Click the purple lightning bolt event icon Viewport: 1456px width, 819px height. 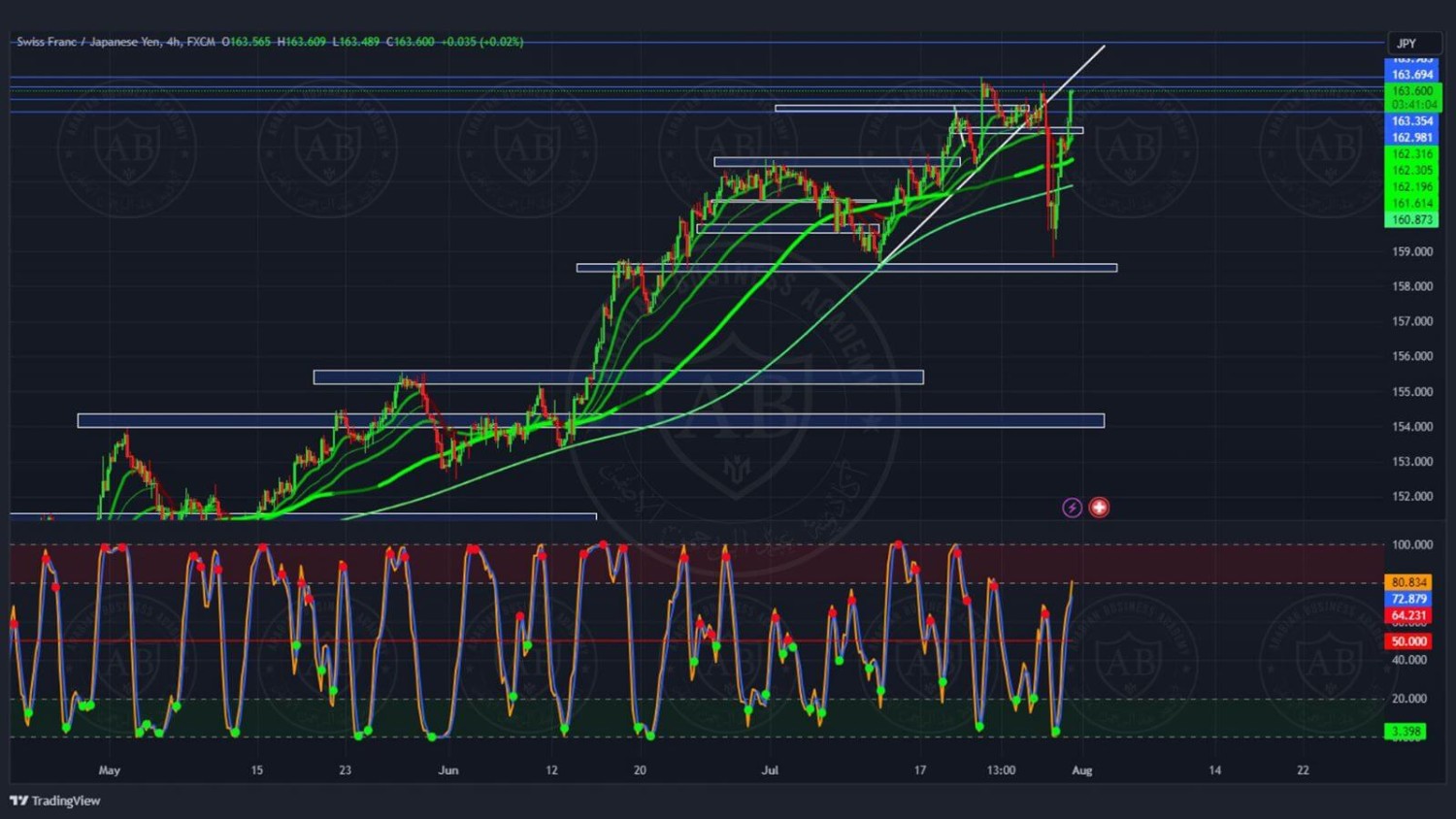click(x=1072, y=508)
